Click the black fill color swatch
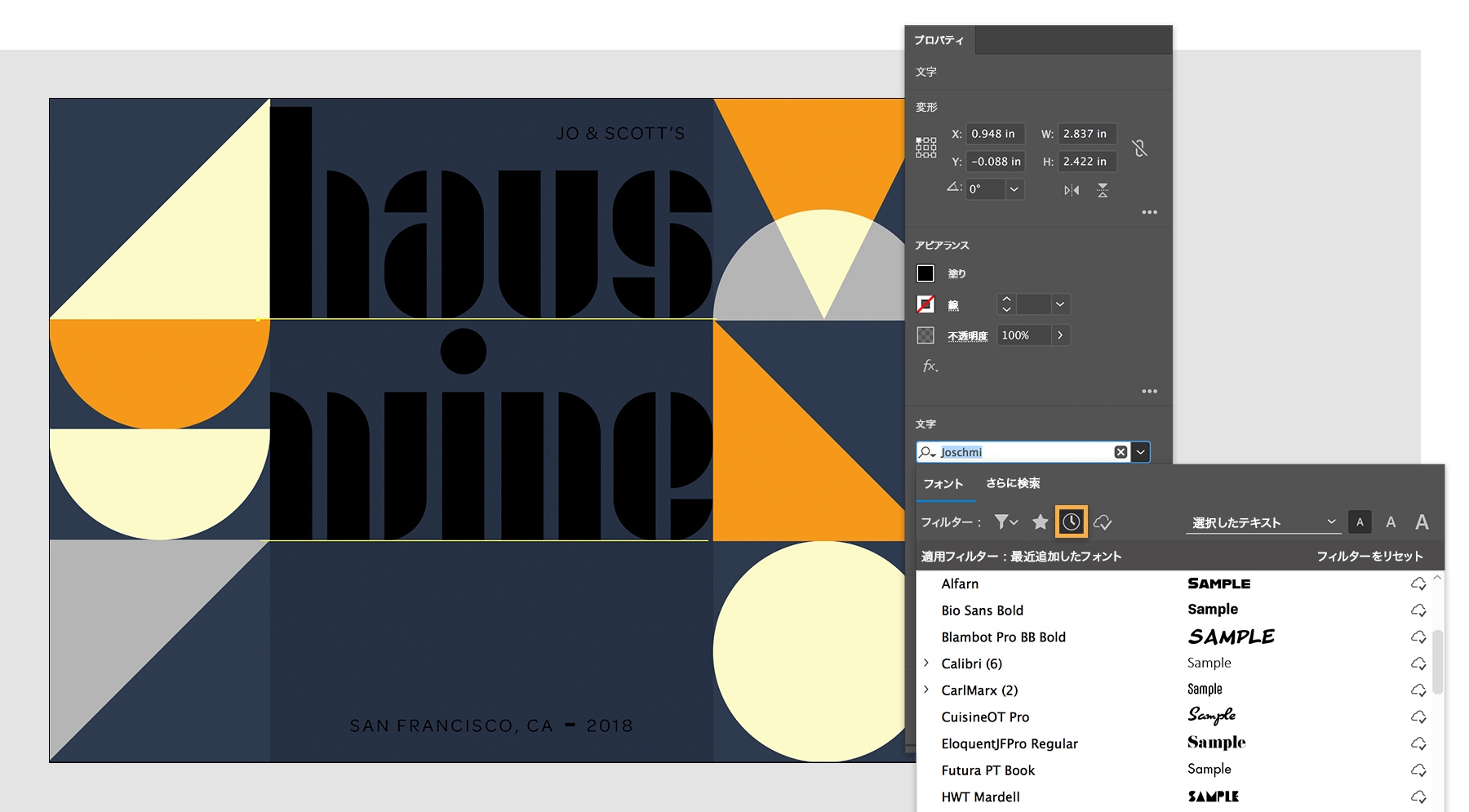 pos(925,273)
